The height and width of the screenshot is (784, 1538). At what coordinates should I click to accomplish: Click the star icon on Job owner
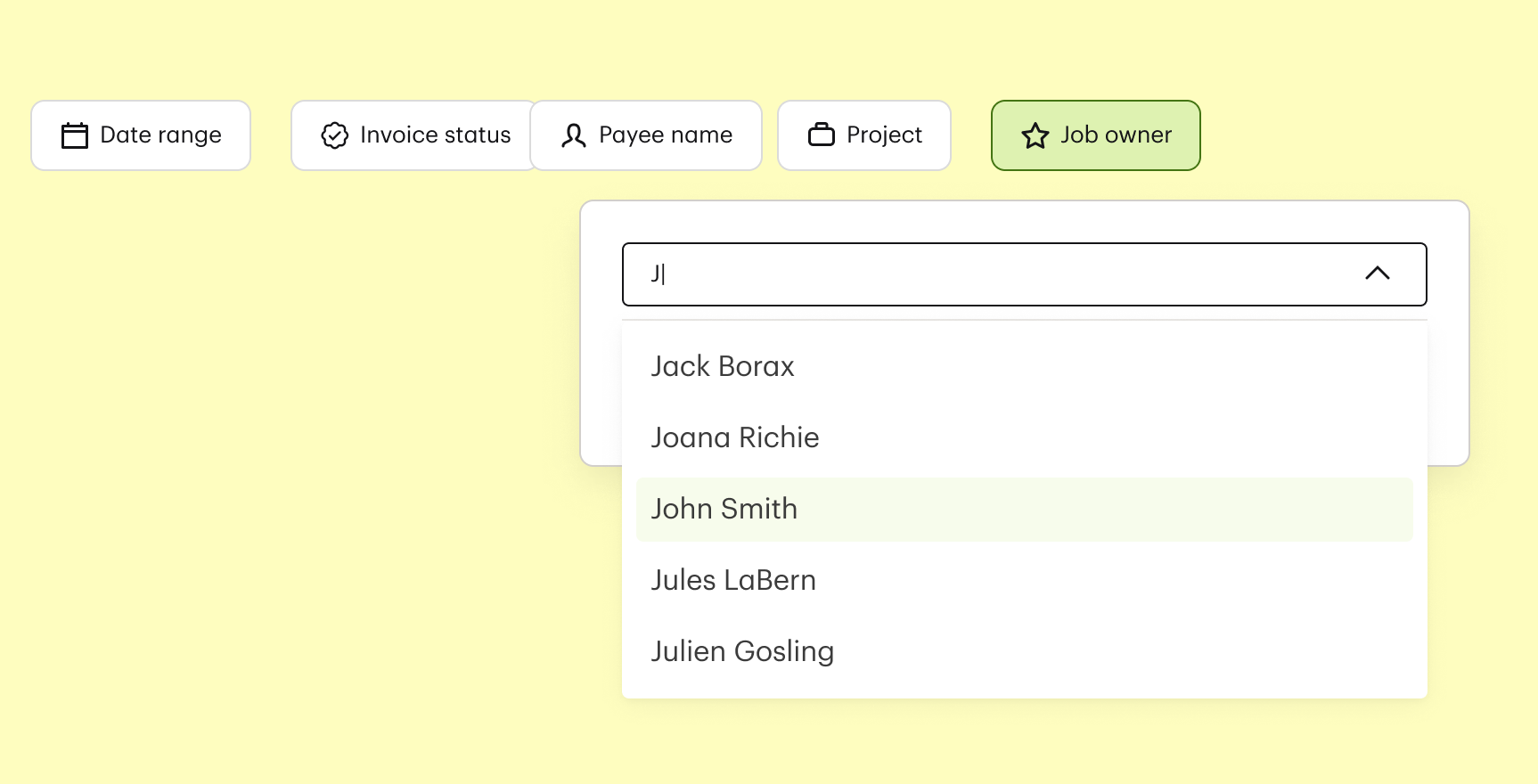click(x=1035, y=135)
